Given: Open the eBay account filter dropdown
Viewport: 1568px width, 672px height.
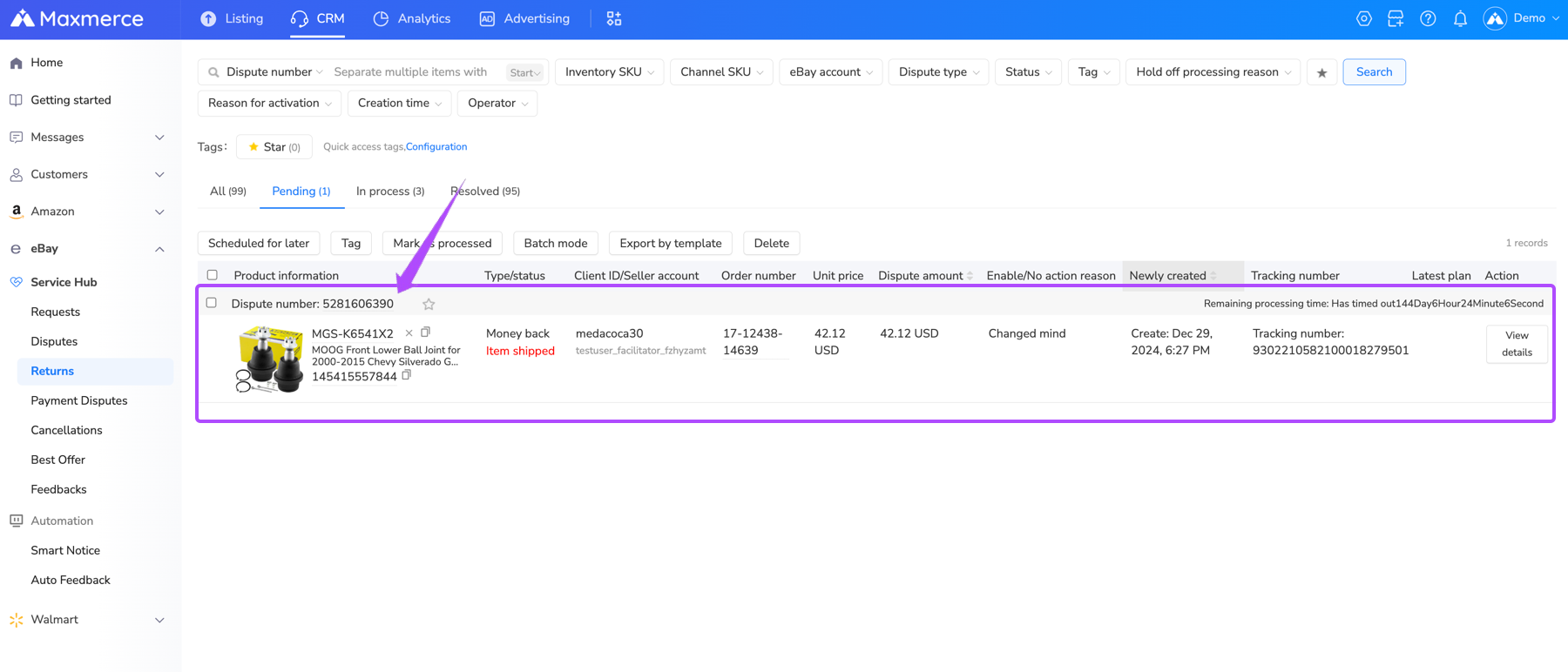Looking at the screenshot, I should click(x=831, y=72).
